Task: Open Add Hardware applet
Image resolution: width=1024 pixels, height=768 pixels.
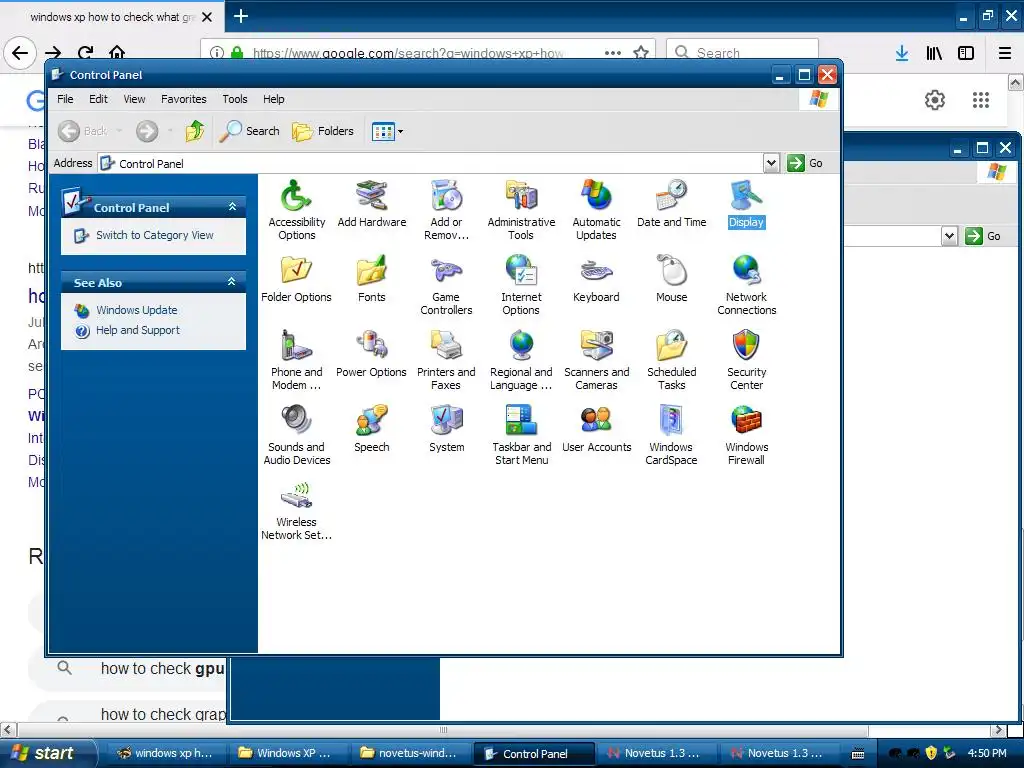Action: point(372,204)
